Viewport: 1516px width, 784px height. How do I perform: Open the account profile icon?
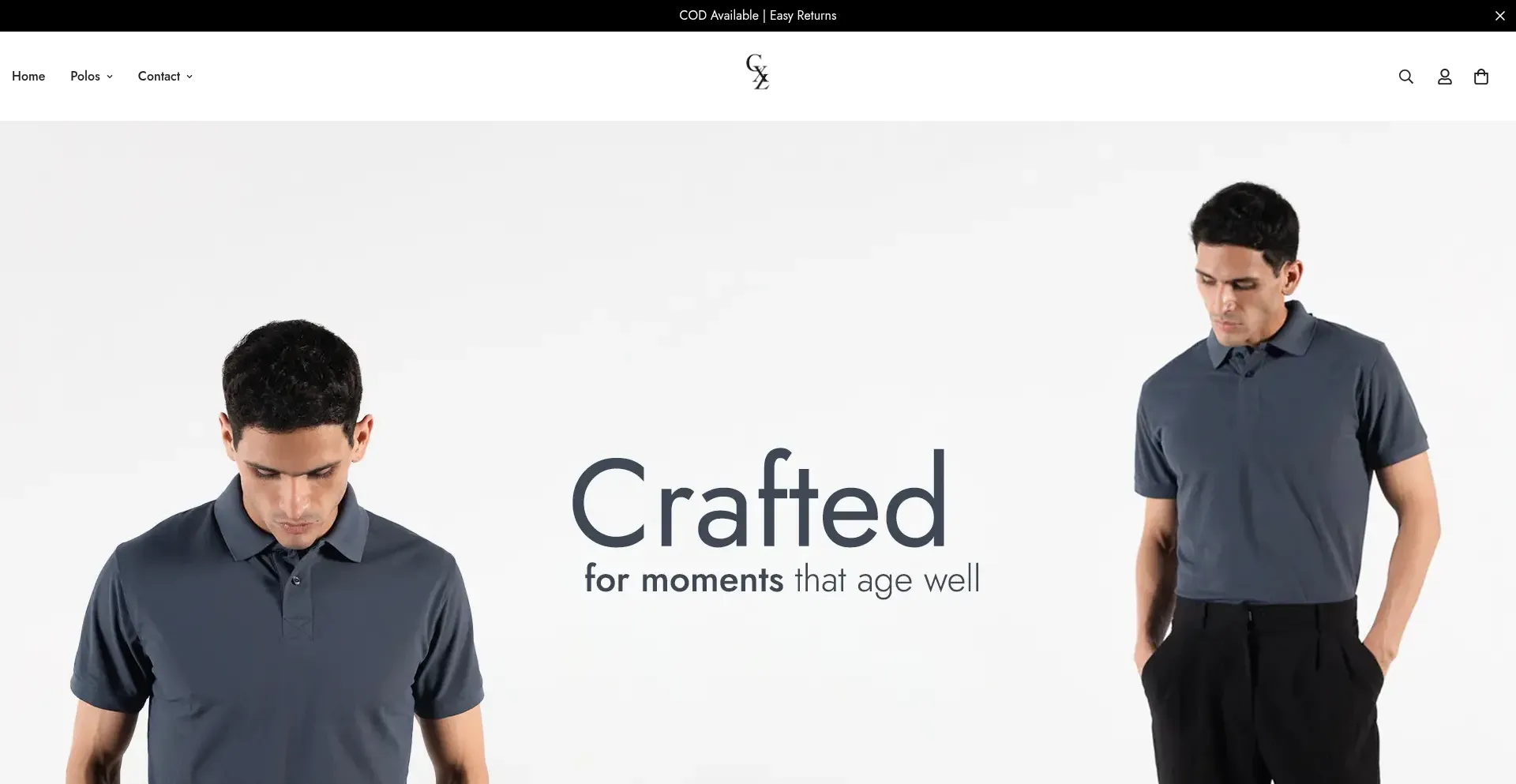click(1444, 77)
